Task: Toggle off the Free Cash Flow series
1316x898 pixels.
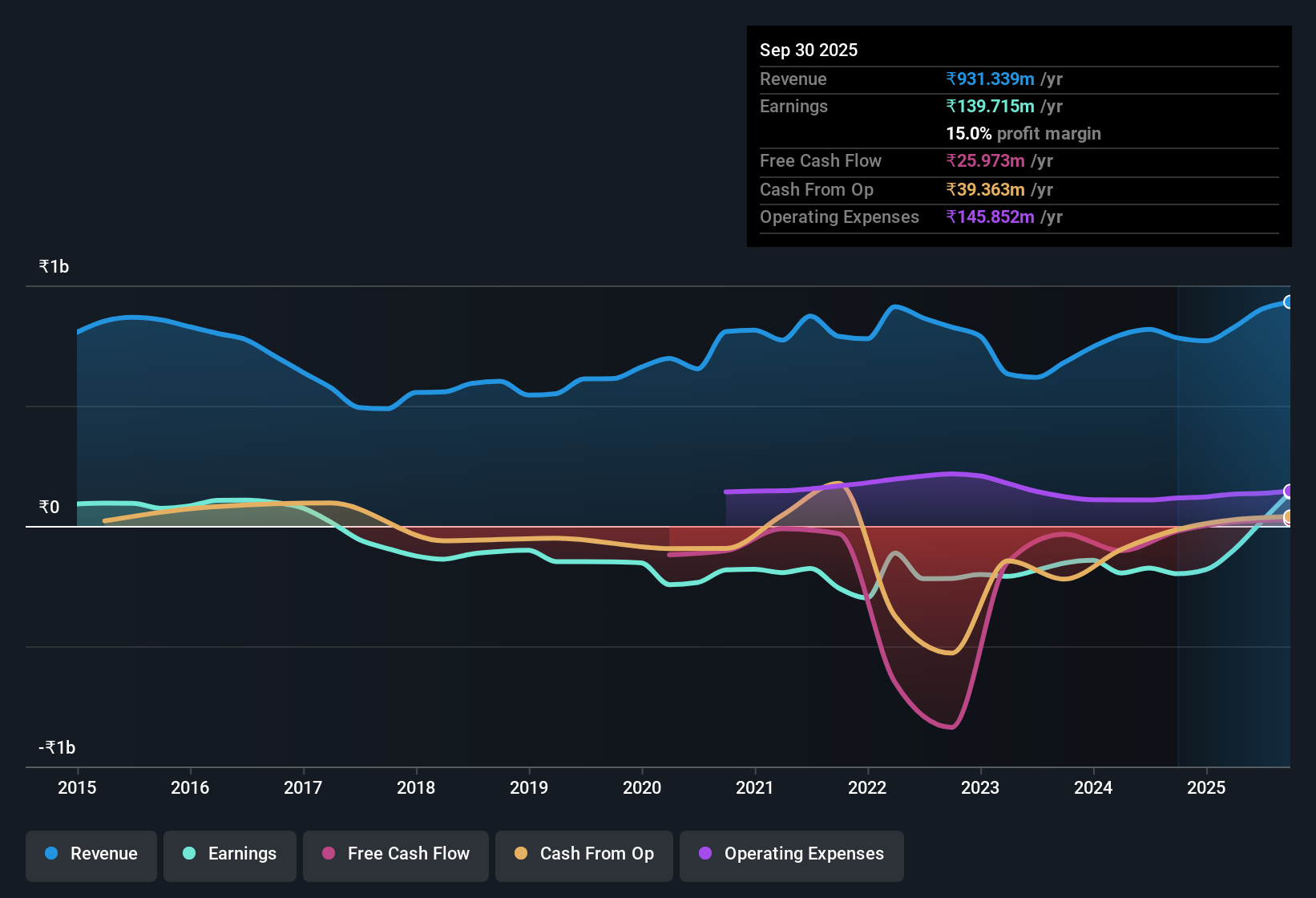Action: [x=395, y=854]
